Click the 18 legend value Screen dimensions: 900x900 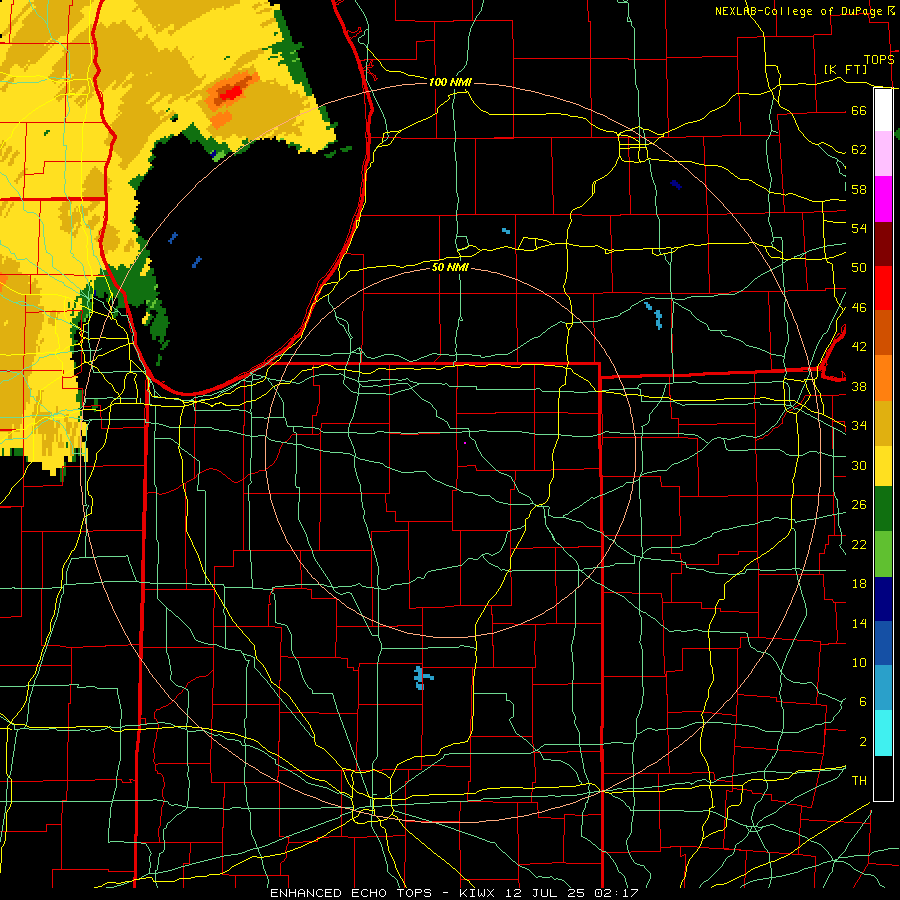click(859, 584)
